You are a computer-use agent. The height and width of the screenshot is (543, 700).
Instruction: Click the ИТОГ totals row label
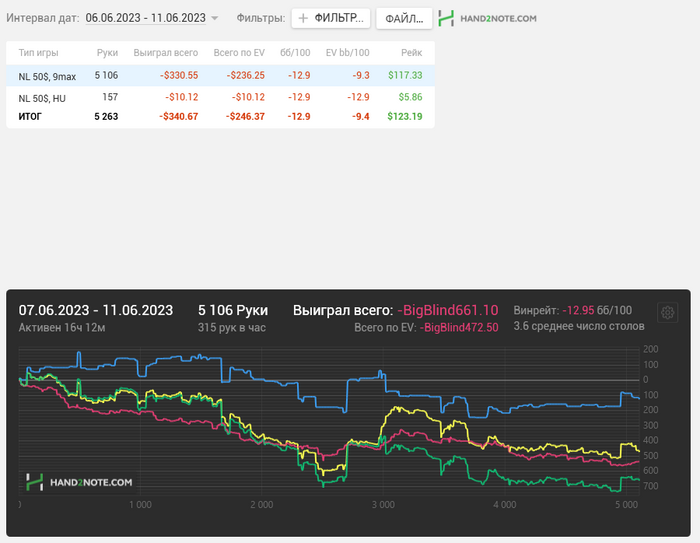pyautogui.click(x=30, y=117)
